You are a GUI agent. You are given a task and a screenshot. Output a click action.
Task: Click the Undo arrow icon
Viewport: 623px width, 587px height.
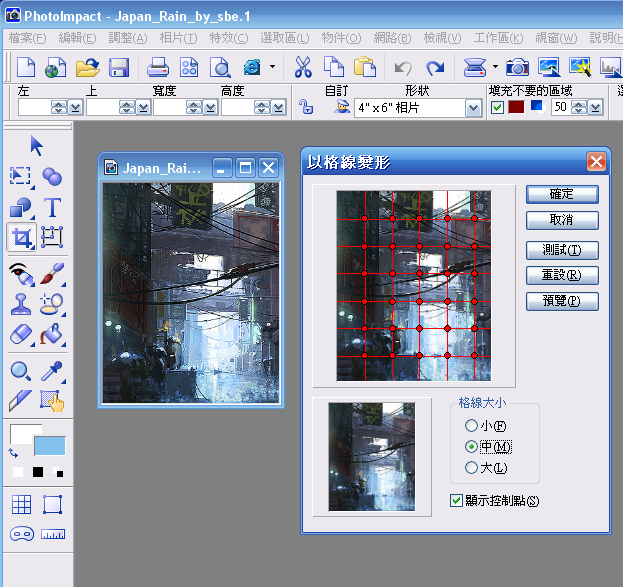(403, 68)
